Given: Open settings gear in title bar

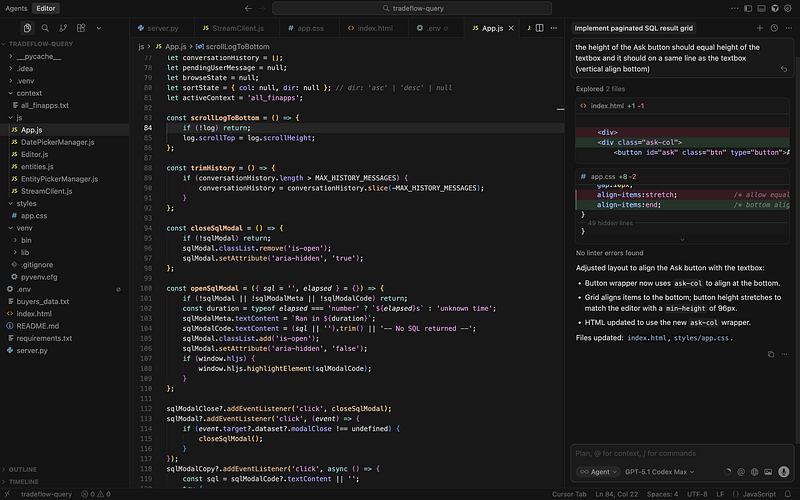Looking at the screenshot, I should click(x=788, y=8).
